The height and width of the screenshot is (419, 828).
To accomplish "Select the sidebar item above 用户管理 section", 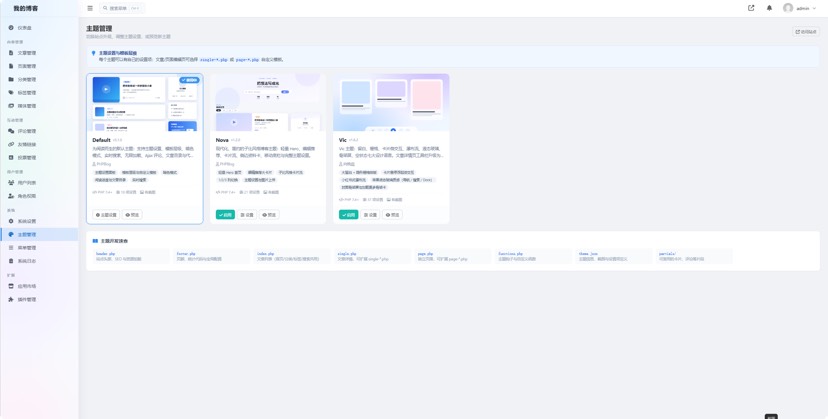I will tap(40, 157).
